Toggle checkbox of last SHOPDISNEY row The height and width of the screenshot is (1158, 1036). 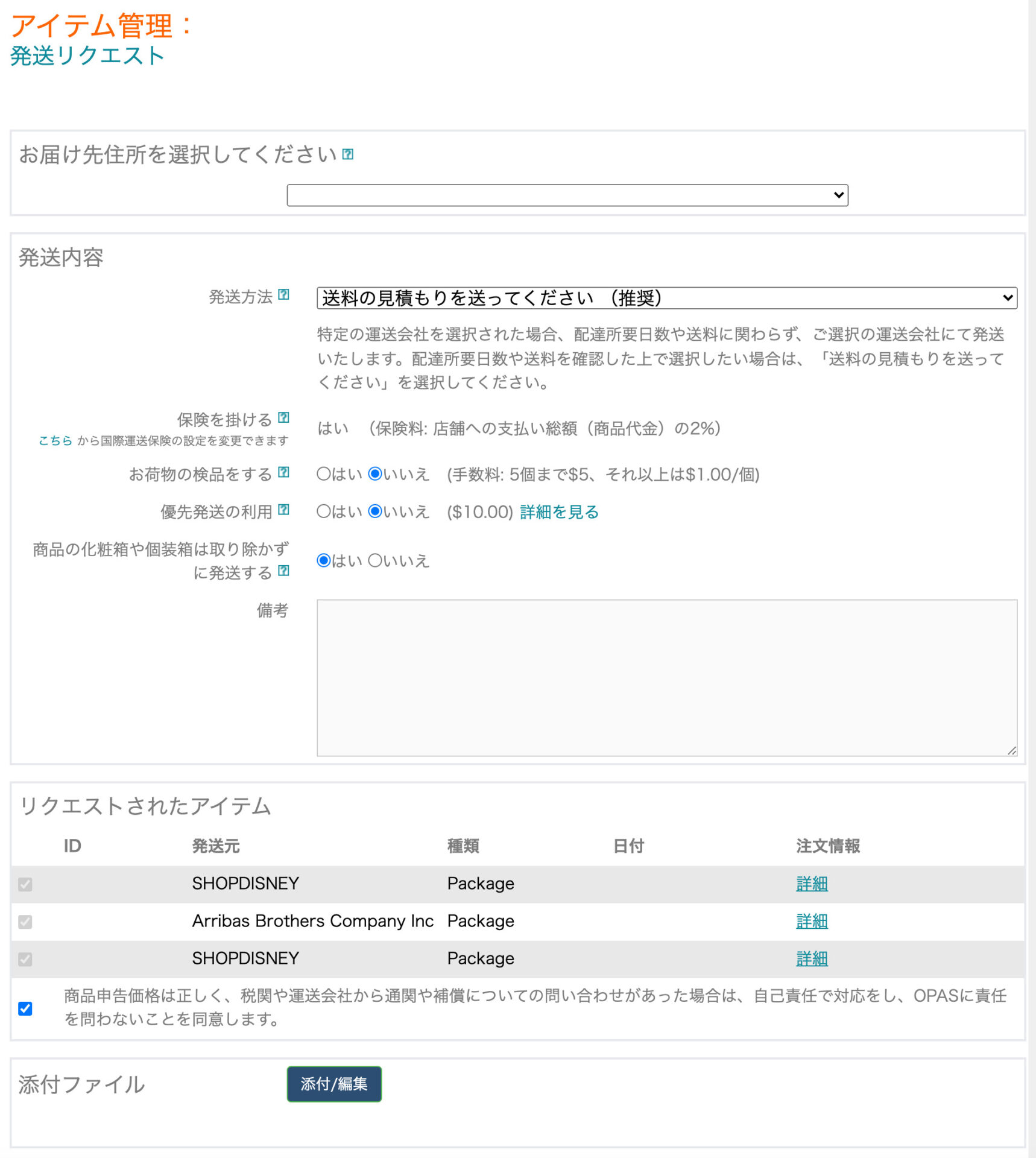pyautogui.click(x=25, y=959)
